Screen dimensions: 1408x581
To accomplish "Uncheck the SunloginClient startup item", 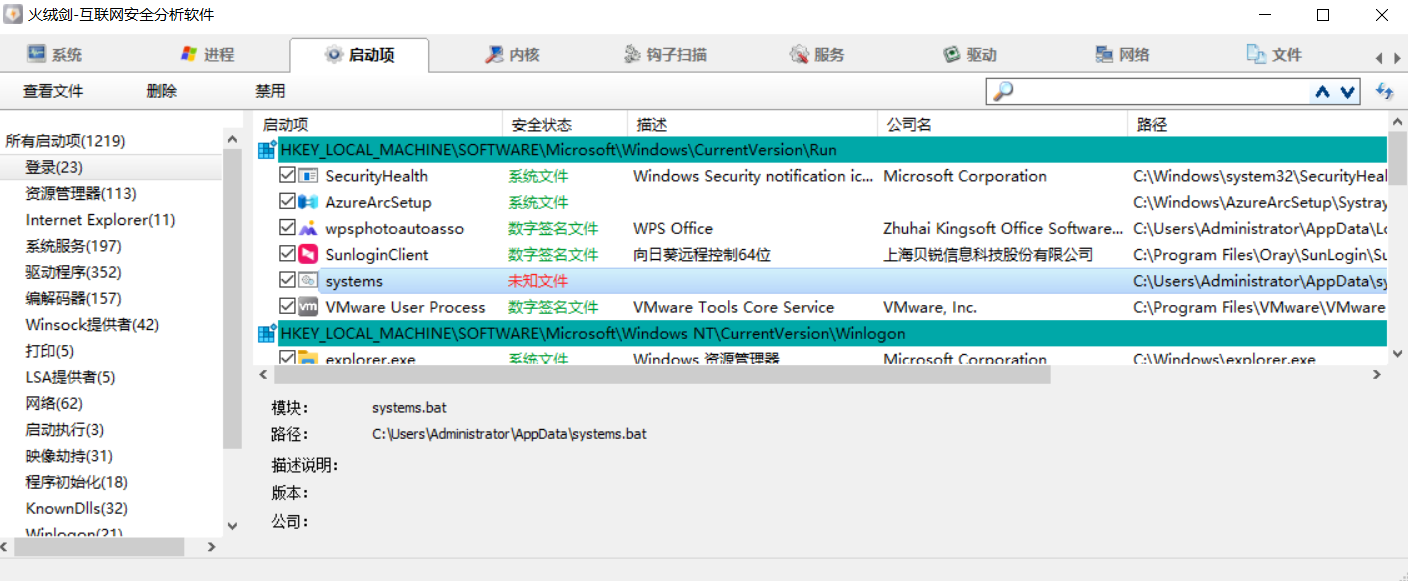I will click(x=288, y=255).
